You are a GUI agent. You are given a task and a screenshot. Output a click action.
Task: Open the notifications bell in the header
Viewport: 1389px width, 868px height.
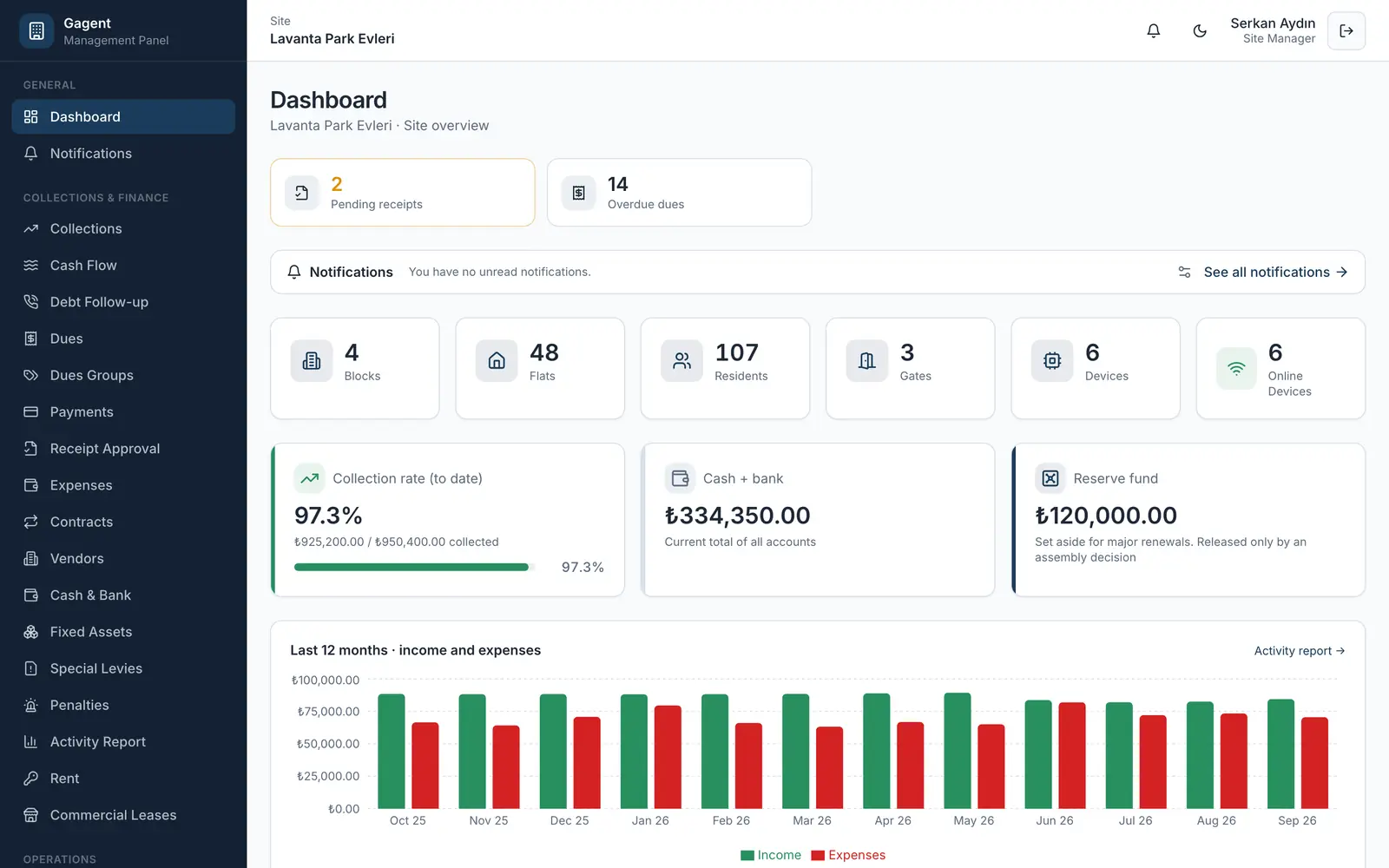1153,30
